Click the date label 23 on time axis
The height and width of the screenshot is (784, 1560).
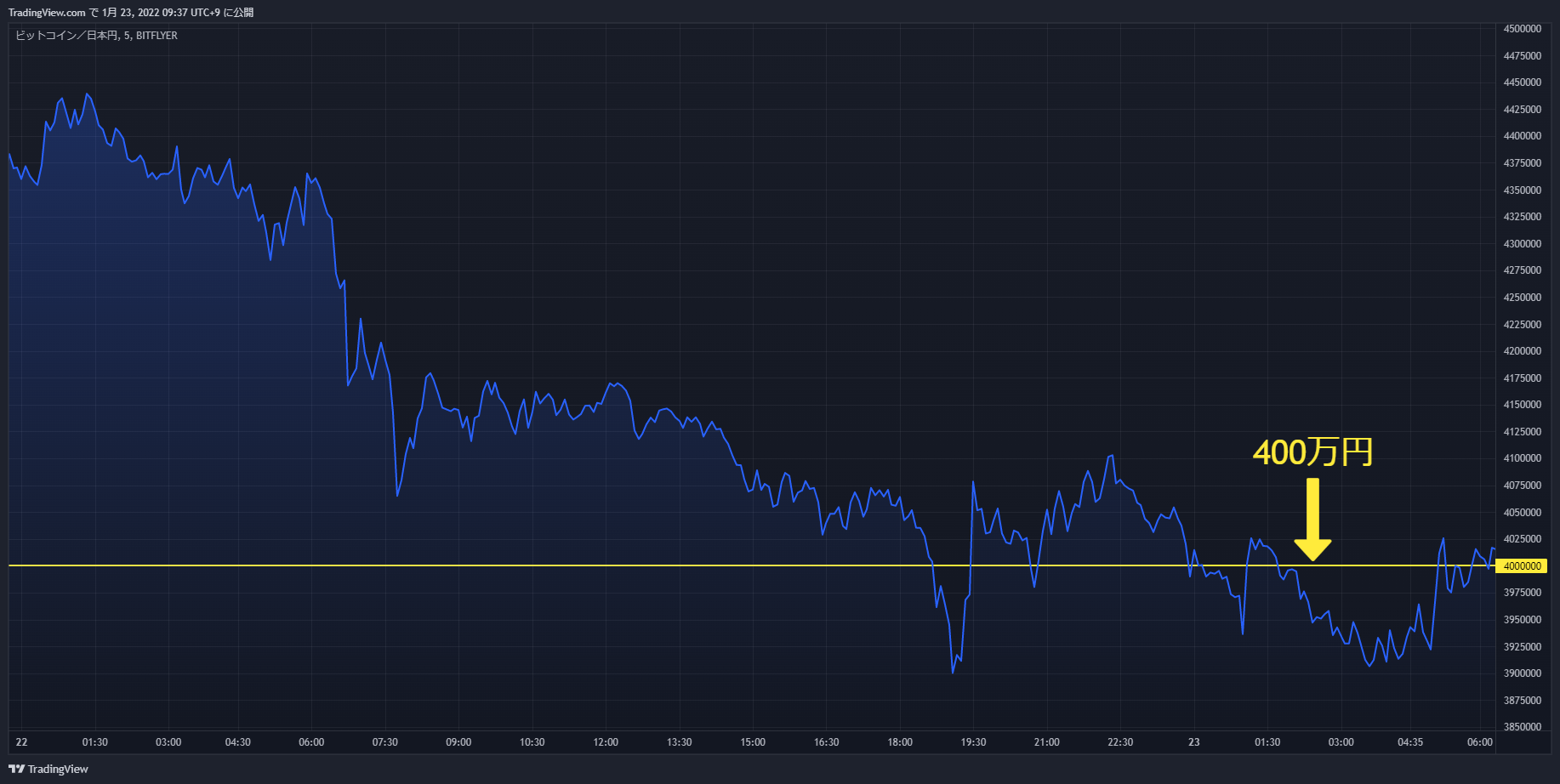(x=1194, y=742)
